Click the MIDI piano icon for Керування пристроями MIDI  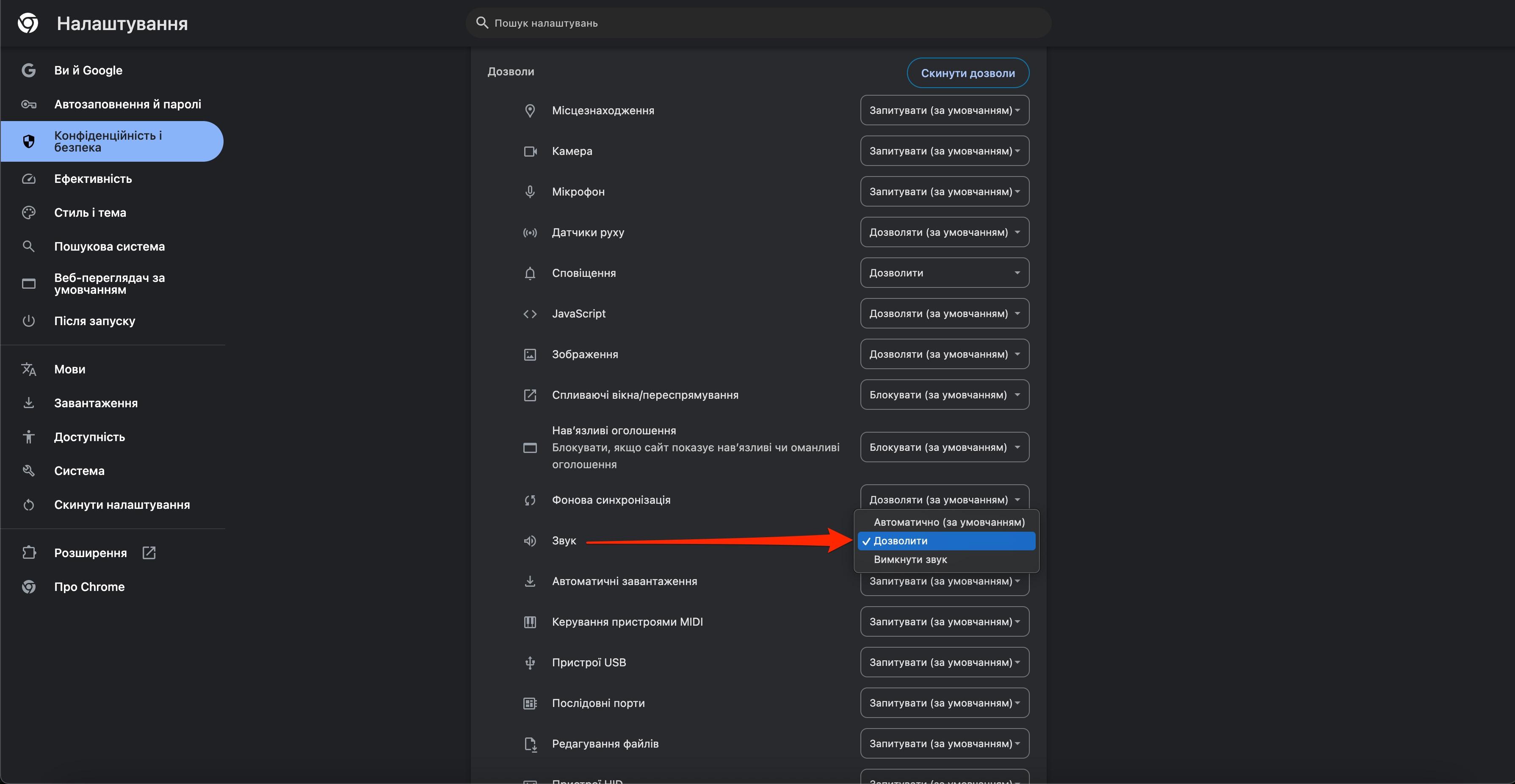point(530,622)
